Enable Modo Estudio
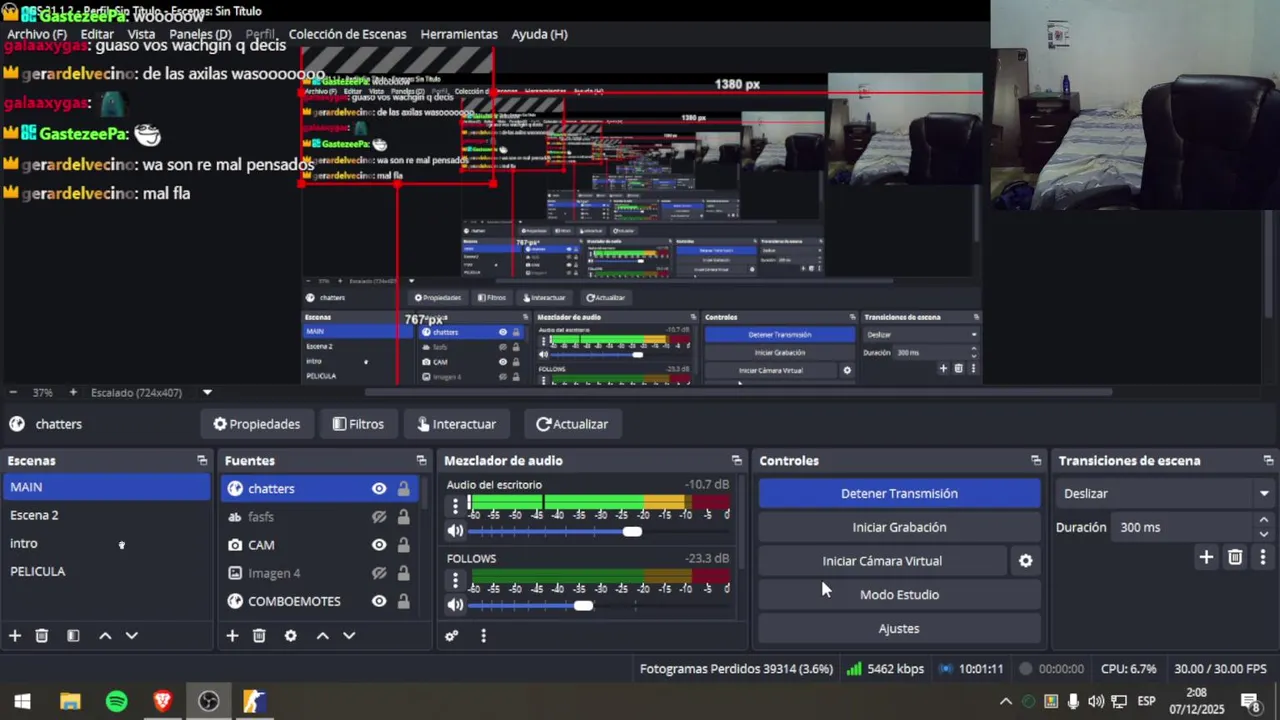1280x720 pixels. pos(899,595)
